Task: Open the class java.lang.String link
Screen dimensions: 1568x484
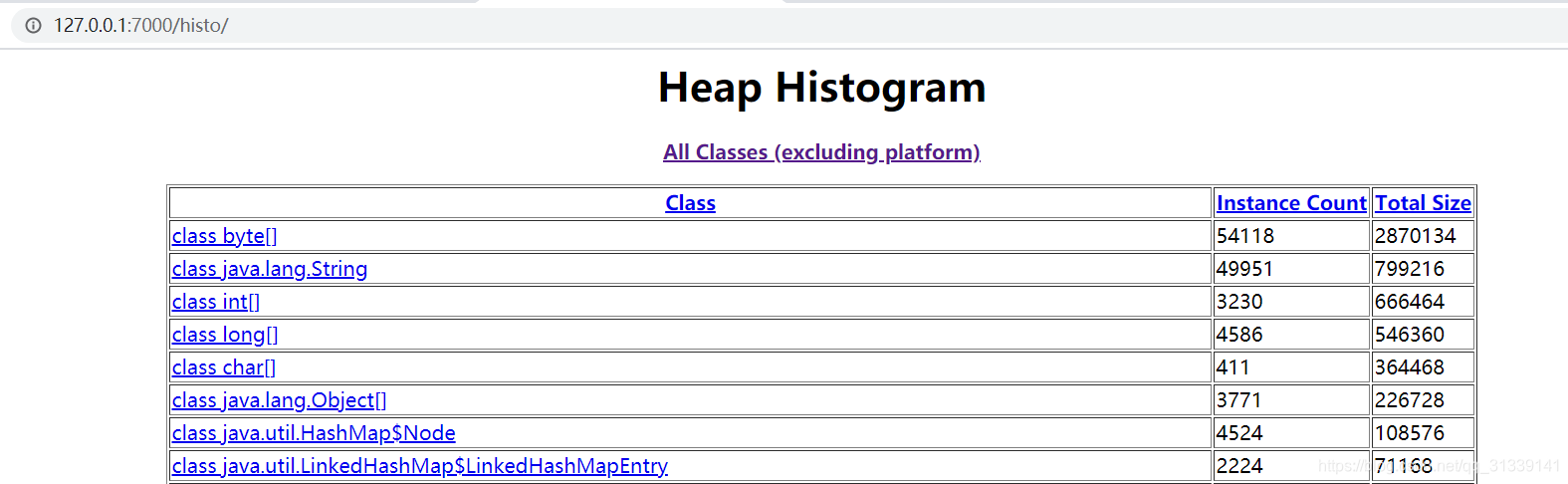Action: coord(270,269)
